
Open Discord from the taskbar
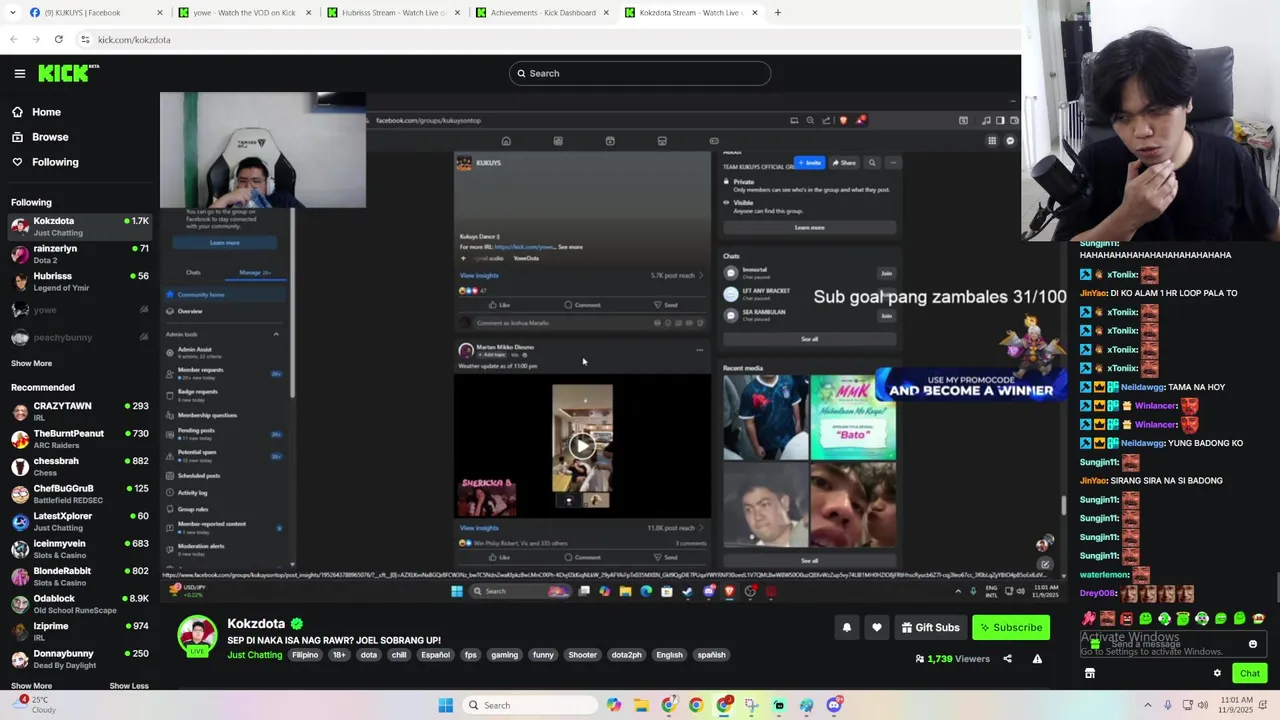coord(833,705)
